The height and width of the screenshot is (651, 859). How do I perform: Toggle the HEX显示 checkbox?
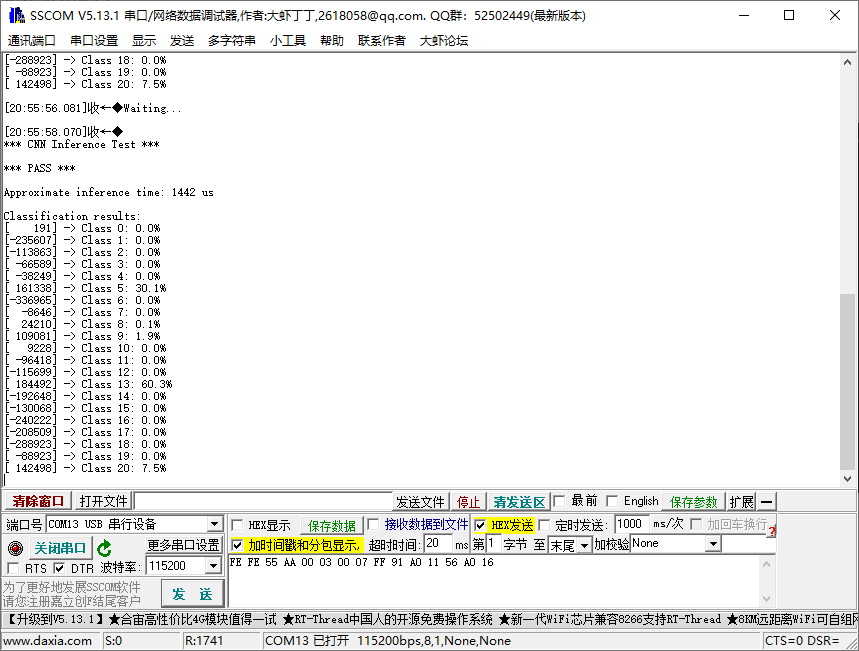[x=237, y=525]
